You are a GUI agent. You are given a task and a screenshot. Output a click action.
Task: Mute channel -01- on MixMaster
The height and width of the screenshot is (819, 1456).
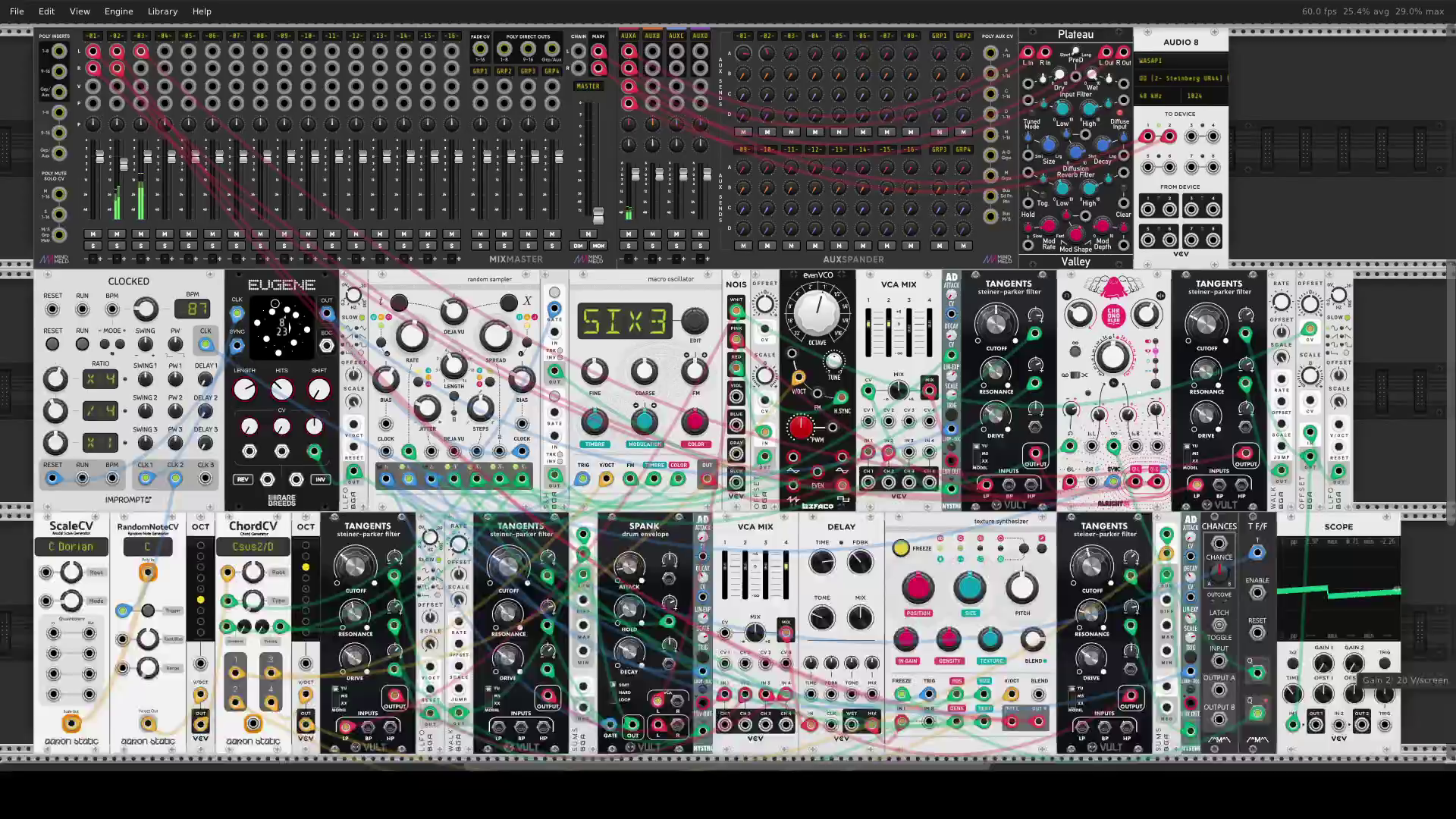tap(93, 234)
